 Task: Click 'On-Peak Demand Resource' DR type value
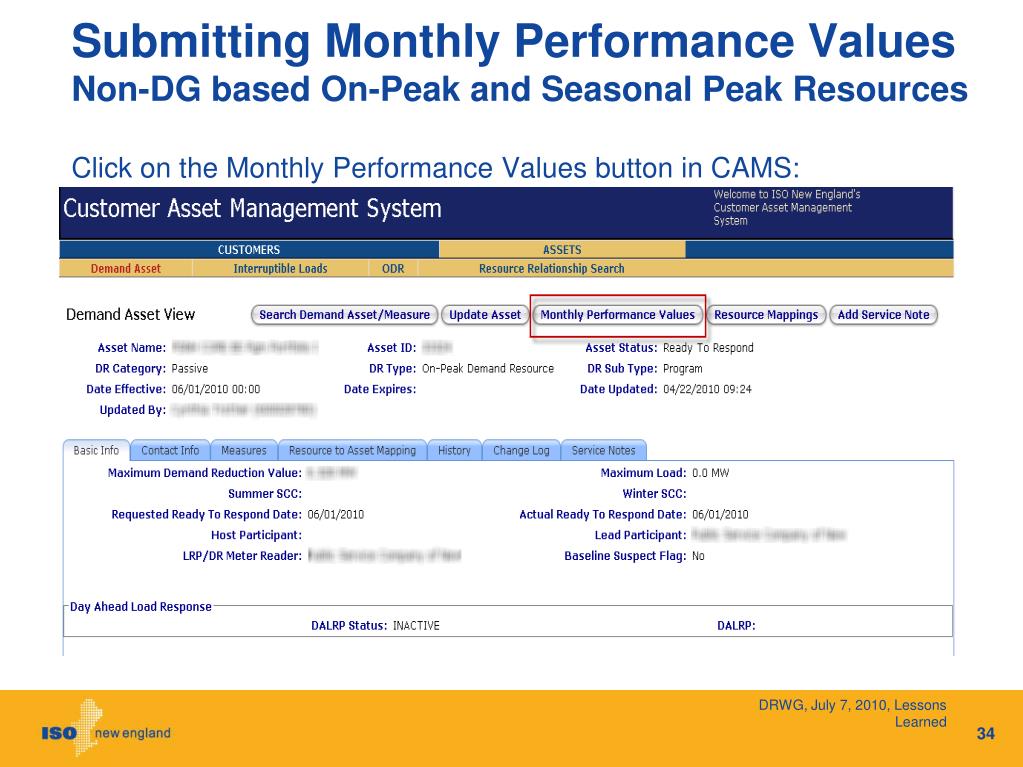488,368
